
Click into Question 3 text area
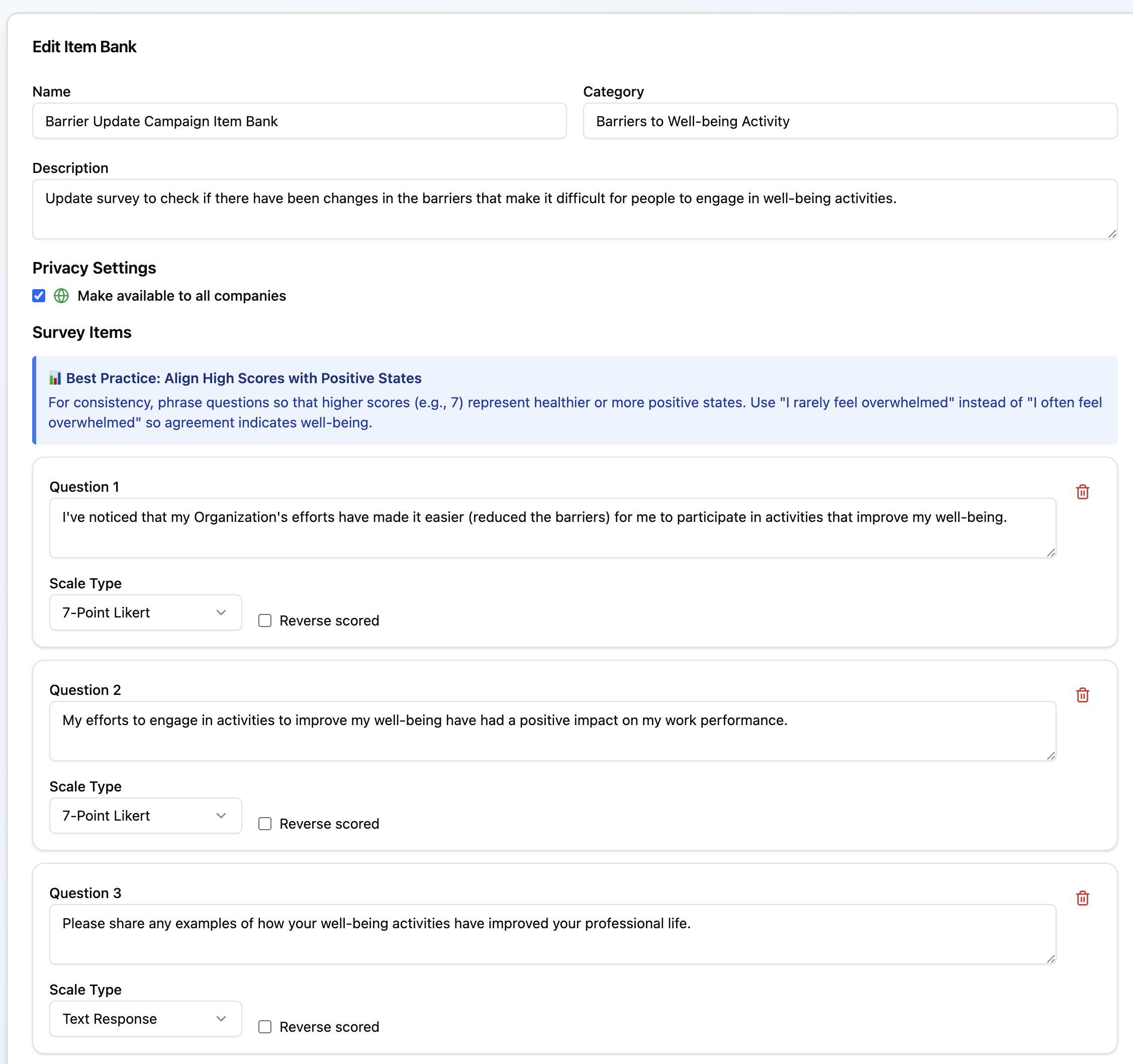coord(552,933)
